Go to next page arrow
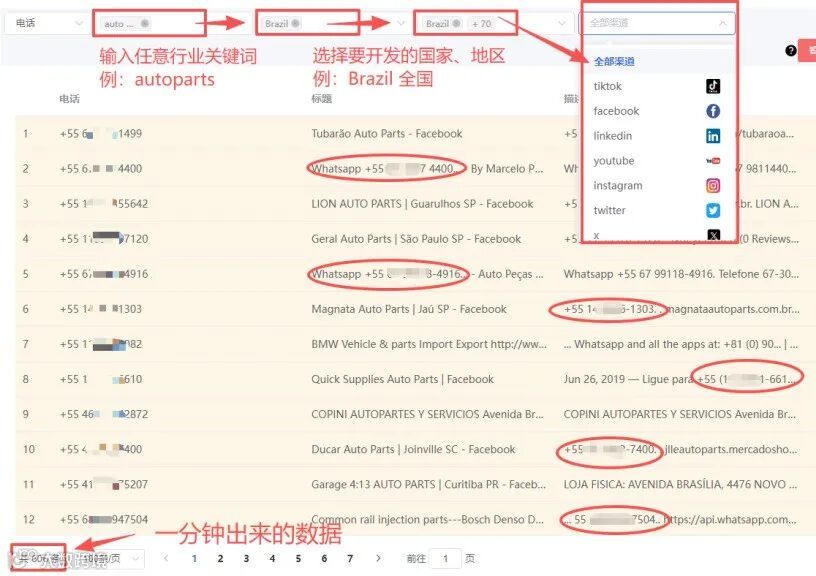The height and width of the screenshot is (576, 816). (378, 558)
